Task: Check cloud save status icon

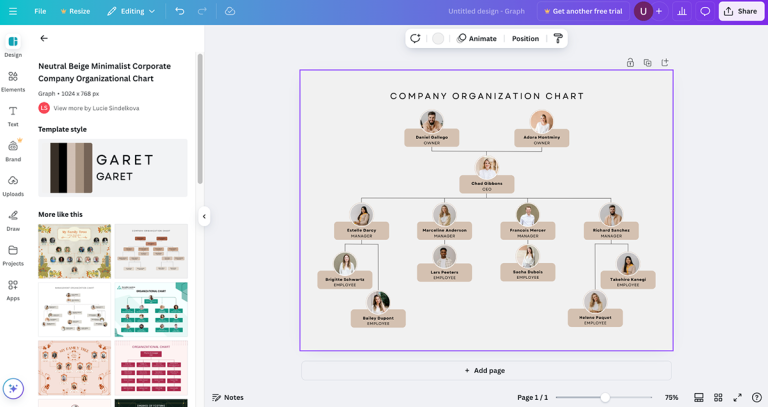Action: pos(230,11)
